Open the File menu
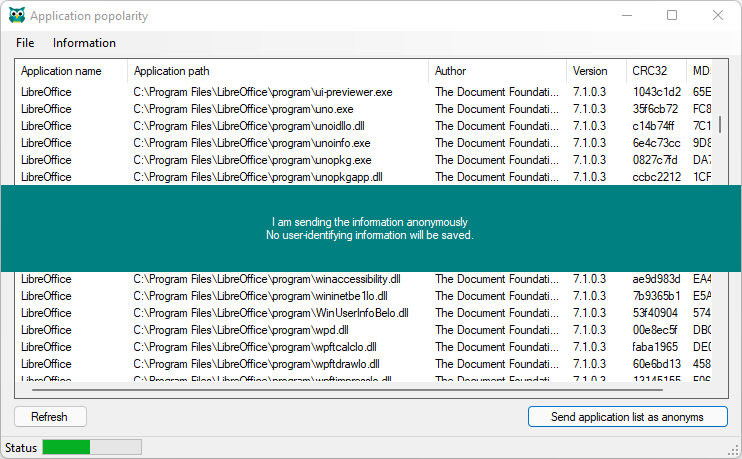742x459 pixels. (25, 43)
